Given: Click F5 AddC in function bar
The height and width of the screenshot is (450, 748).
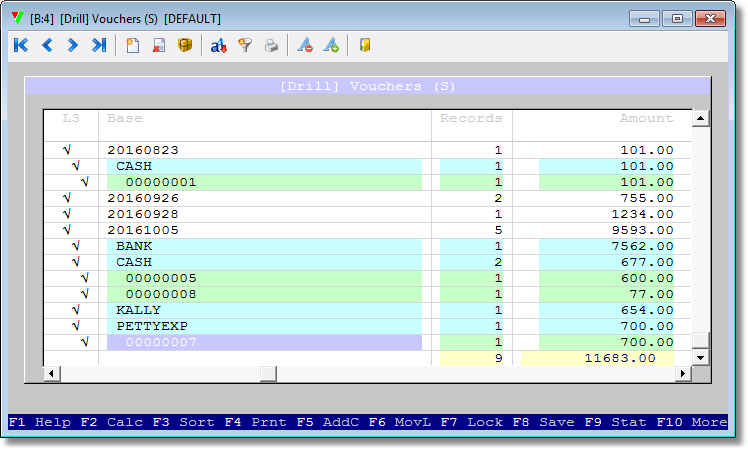Looking at the screenshot, I should point(328,422).
